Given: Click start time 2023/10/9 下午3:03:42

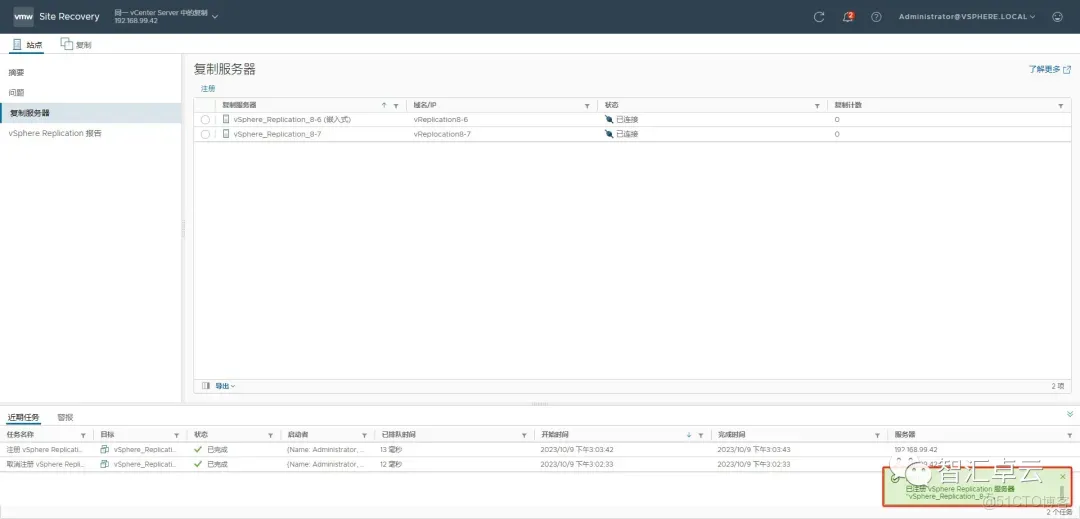Looking at the screenshot, I should coord(578,449).
